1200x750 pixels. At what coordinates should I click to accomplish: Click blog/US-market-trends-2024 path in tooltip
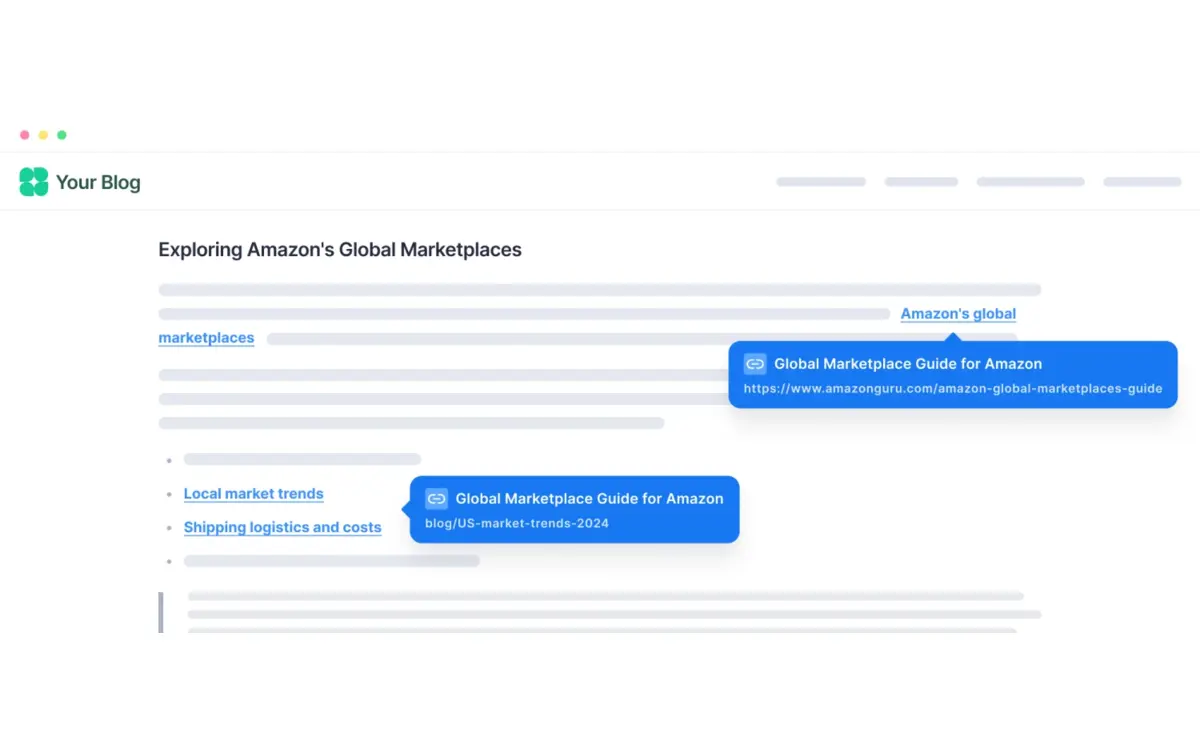tap(517, 523)
